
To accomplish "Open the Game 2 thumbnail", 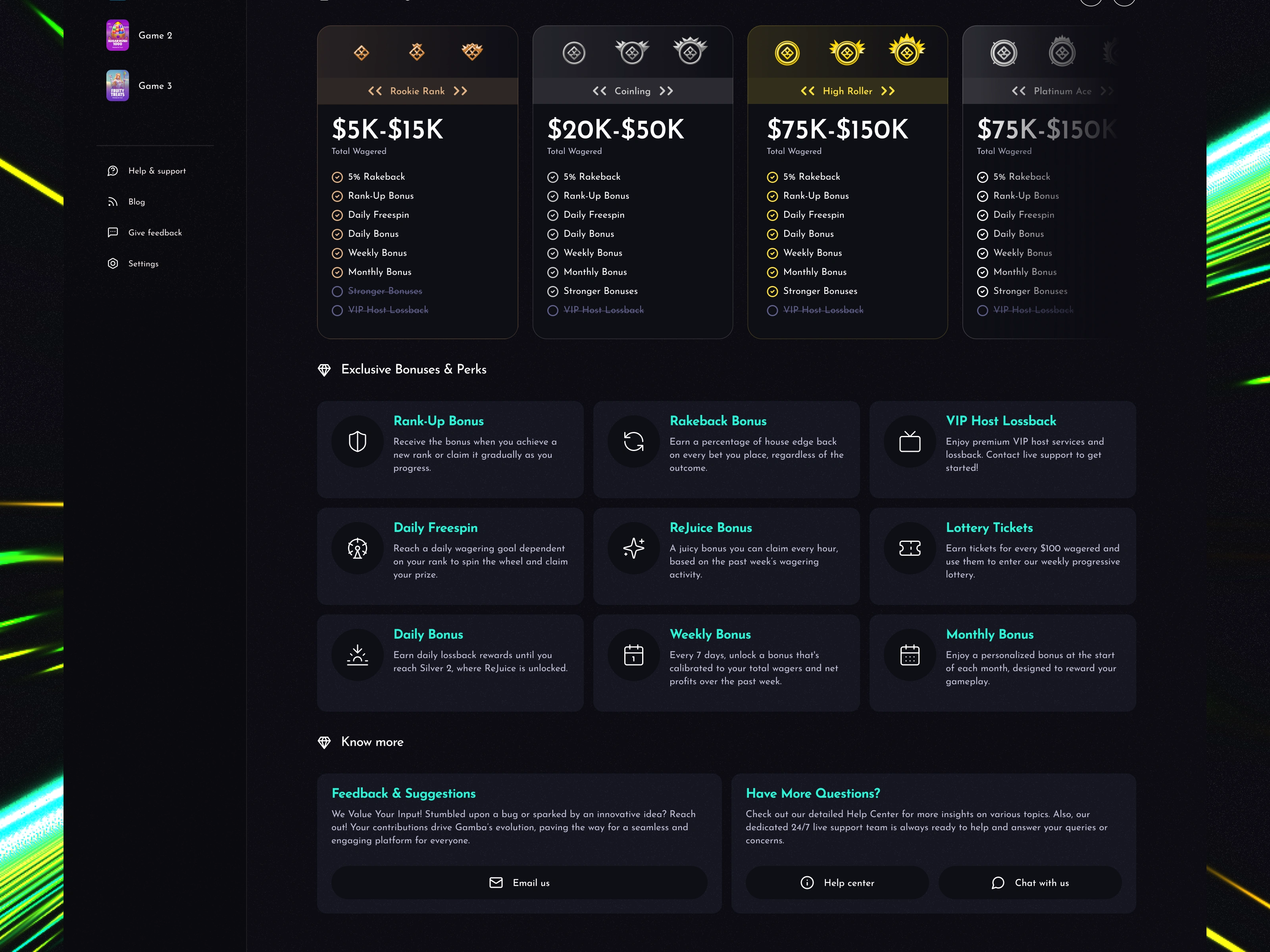I will point(117,36).
